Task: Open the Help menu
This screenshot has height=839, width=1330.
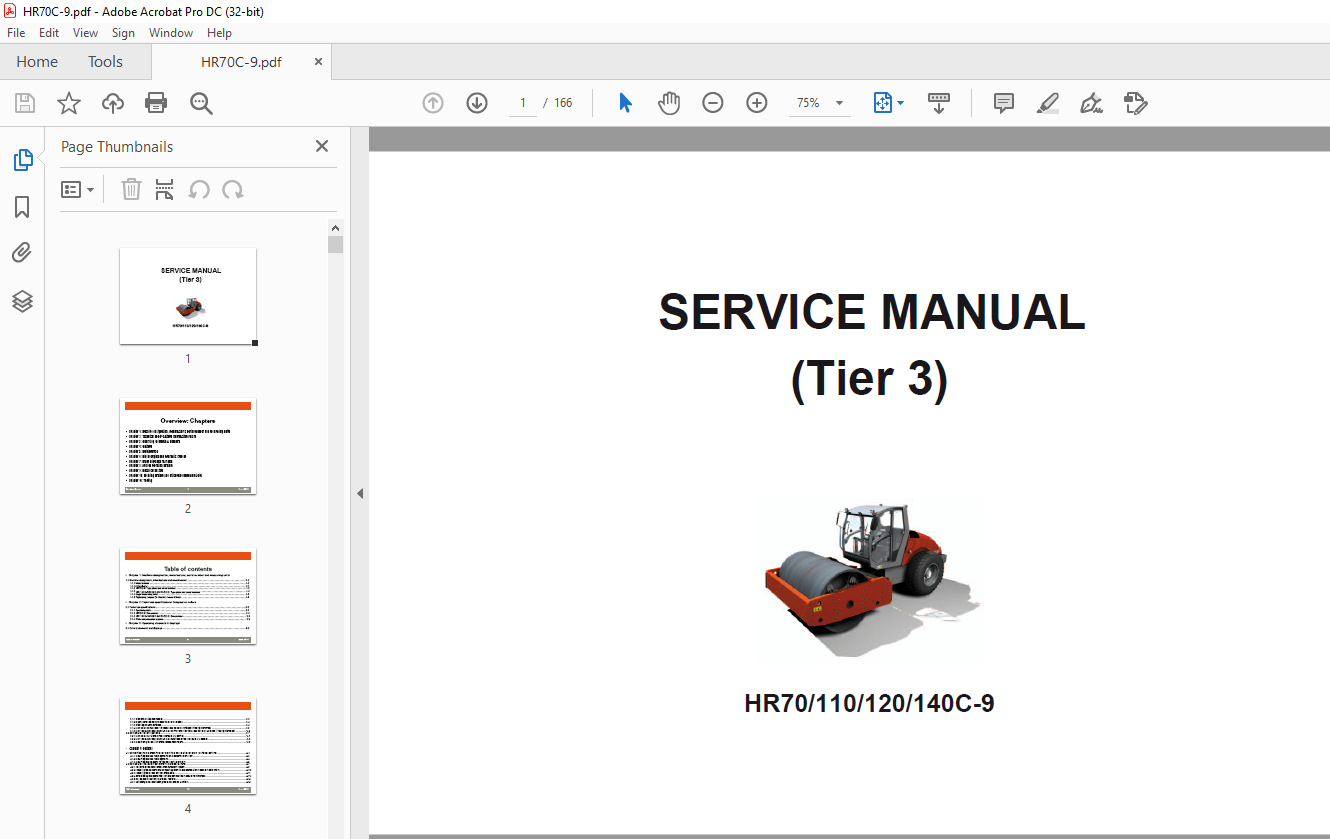Action: click(x=219, y=33)
